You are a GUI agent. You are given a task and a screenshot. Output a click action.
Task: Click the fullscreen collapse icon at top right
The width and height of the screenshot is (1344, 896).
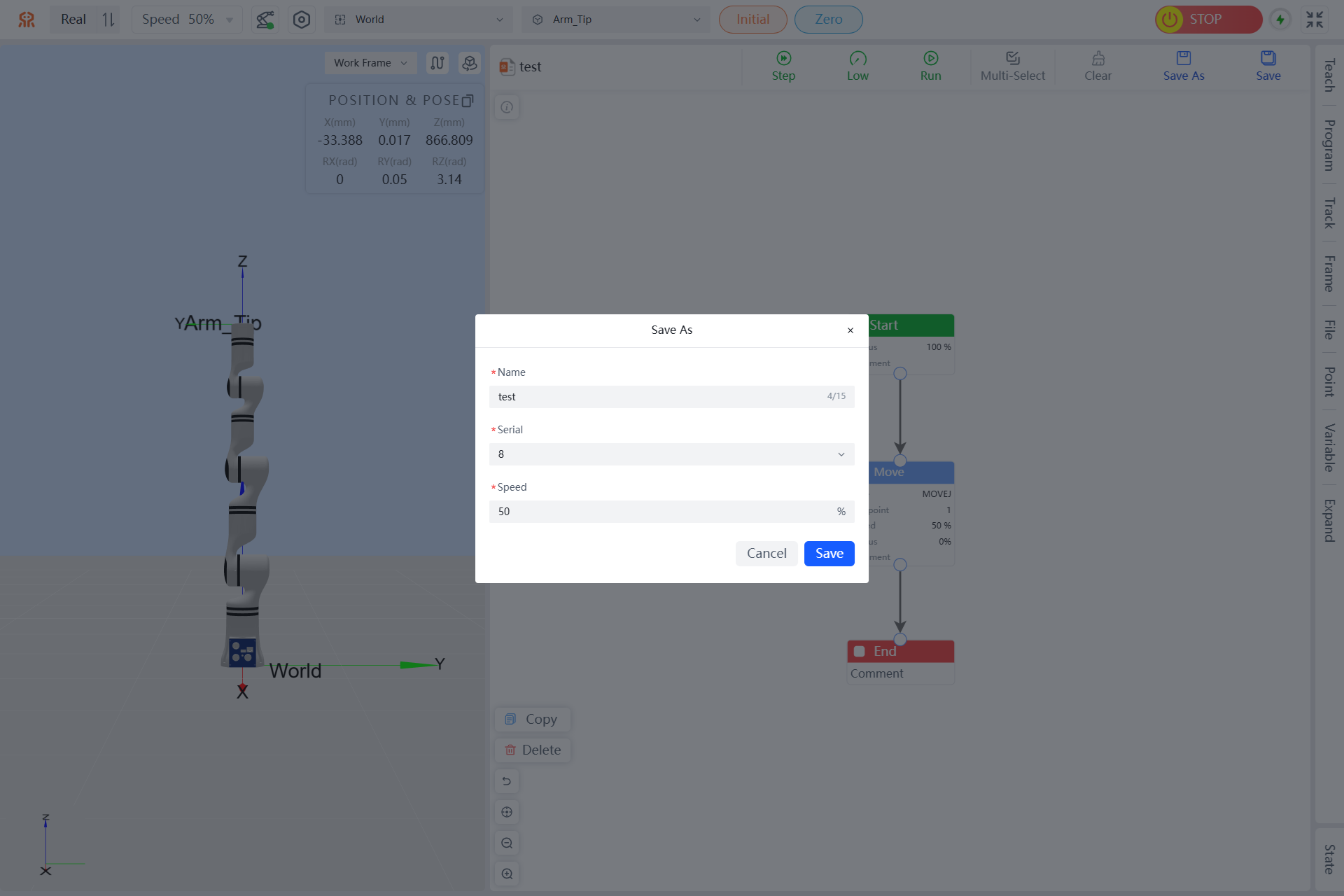pyautogui.click(x=1315, y=20)
